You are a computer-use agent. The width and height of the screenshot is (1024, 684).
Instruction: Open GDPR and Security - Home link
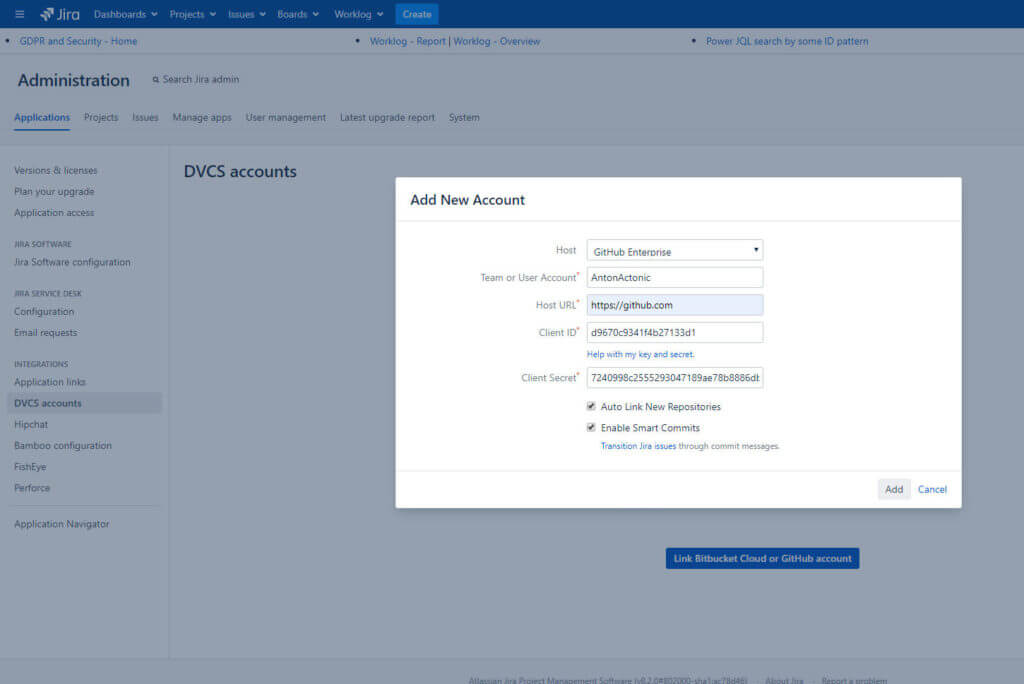click(x=78, y=41)
